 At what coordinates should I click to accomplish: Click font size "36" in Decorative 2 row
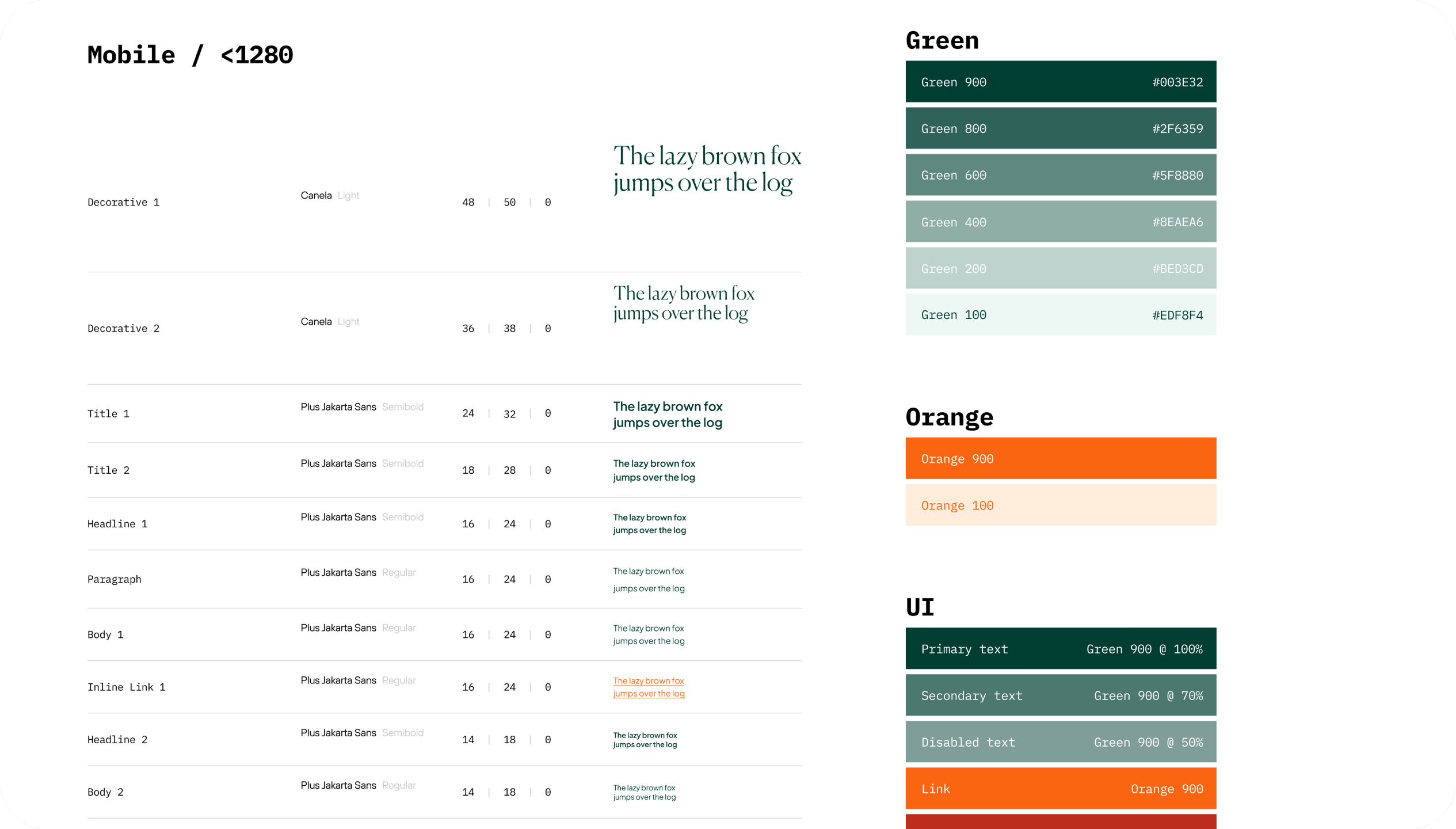tap(468, 328)
